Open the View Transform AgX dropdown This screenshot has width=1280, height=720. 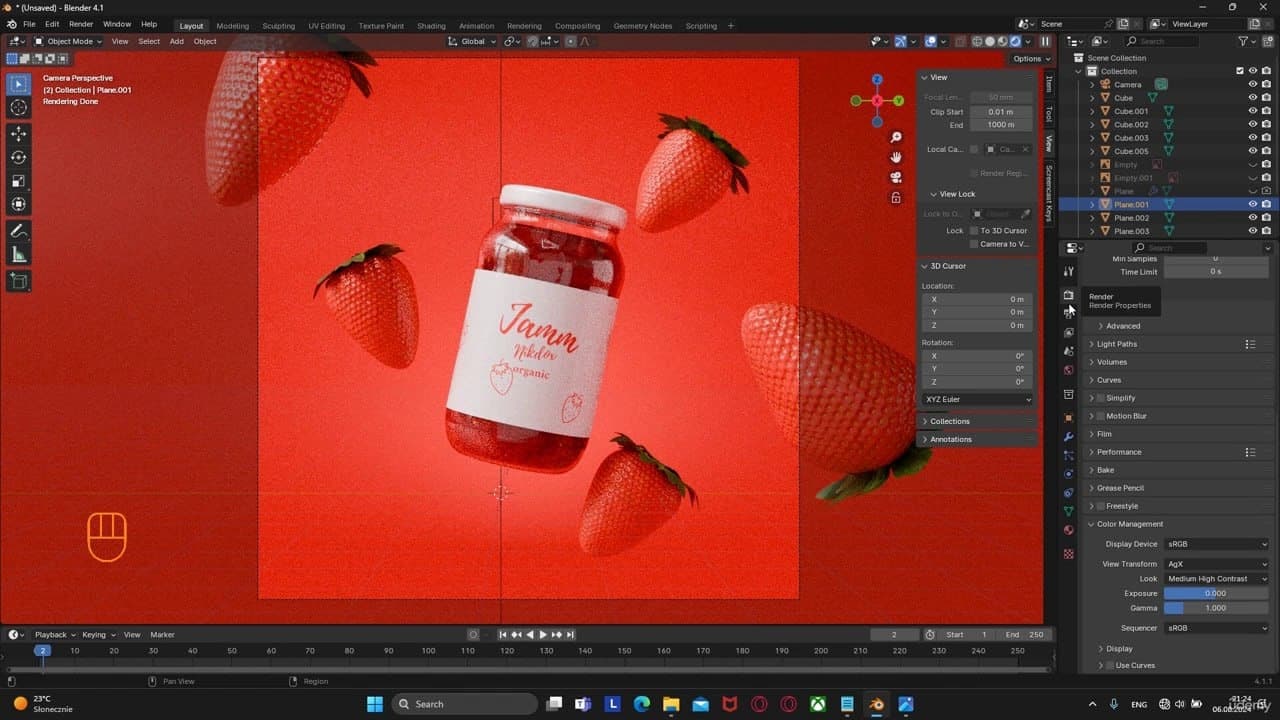point(1216,564)
